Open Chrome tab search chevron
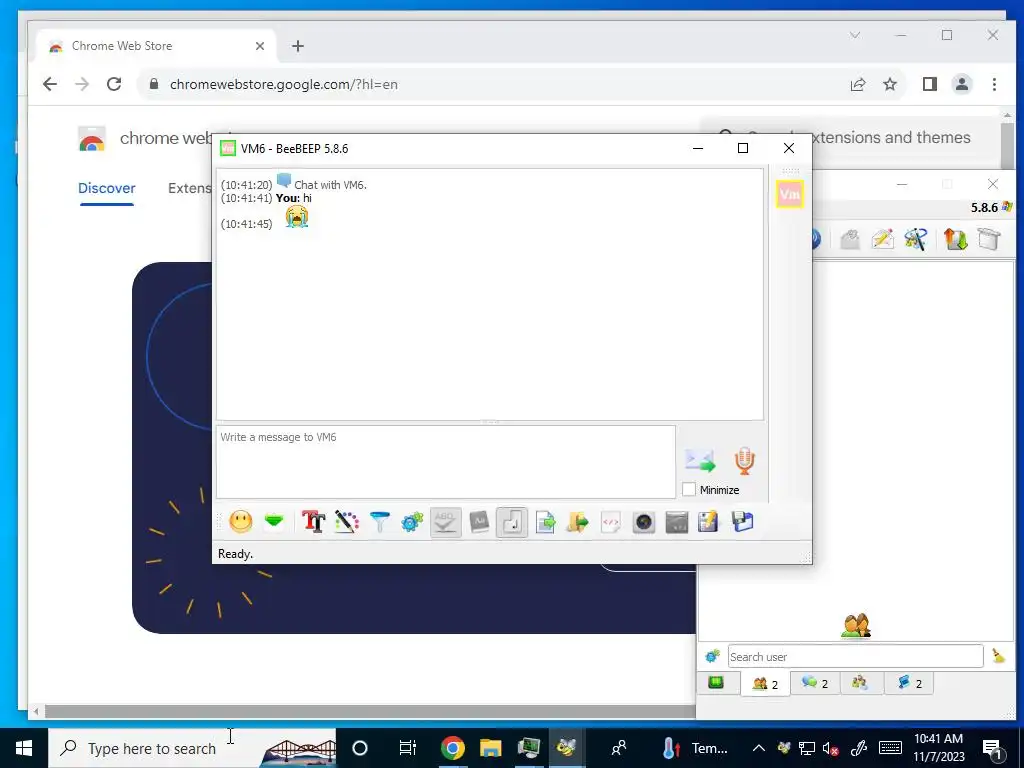Image resolution: width=1024 pixels, height=768 pixels. (x=855, y=35)
